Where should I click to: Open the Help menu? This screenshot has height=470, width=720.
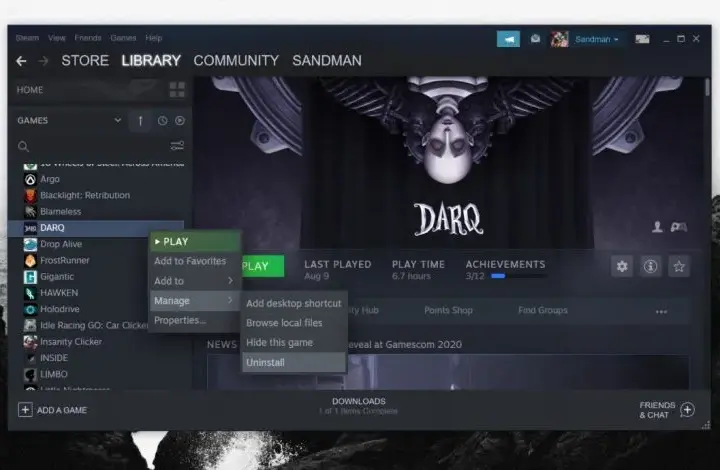click(154, 38)
